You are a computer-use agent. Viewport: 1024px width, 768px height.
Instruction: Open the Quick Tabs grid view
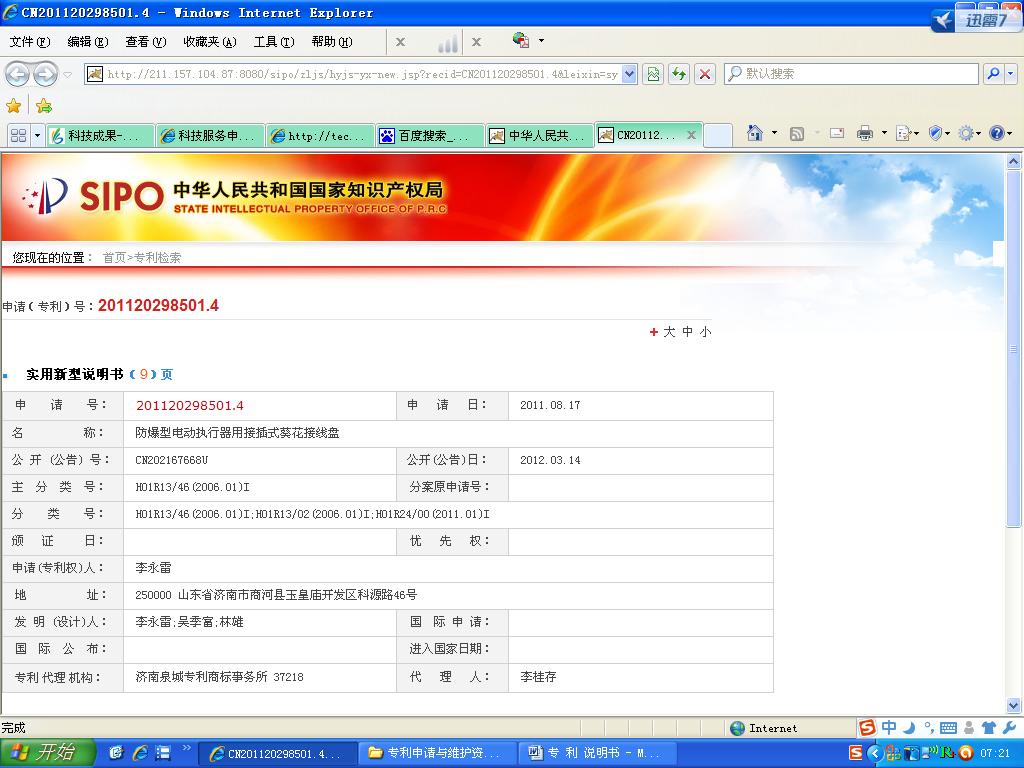click(18, 136)
